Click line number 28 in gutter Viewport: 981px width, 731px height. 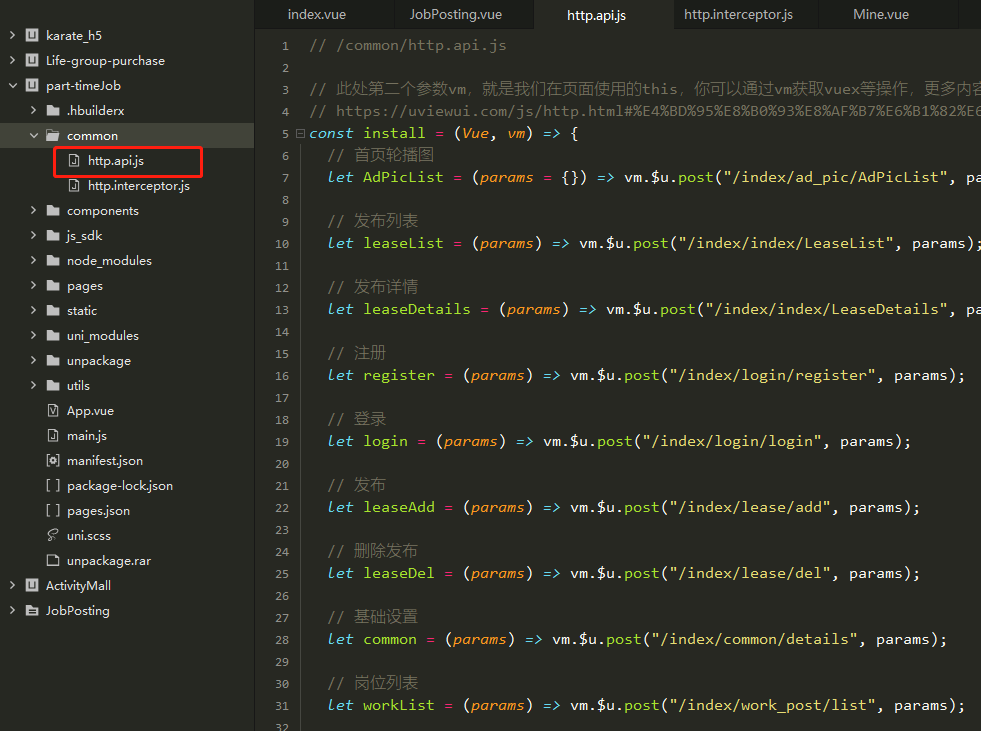(282, 640)
